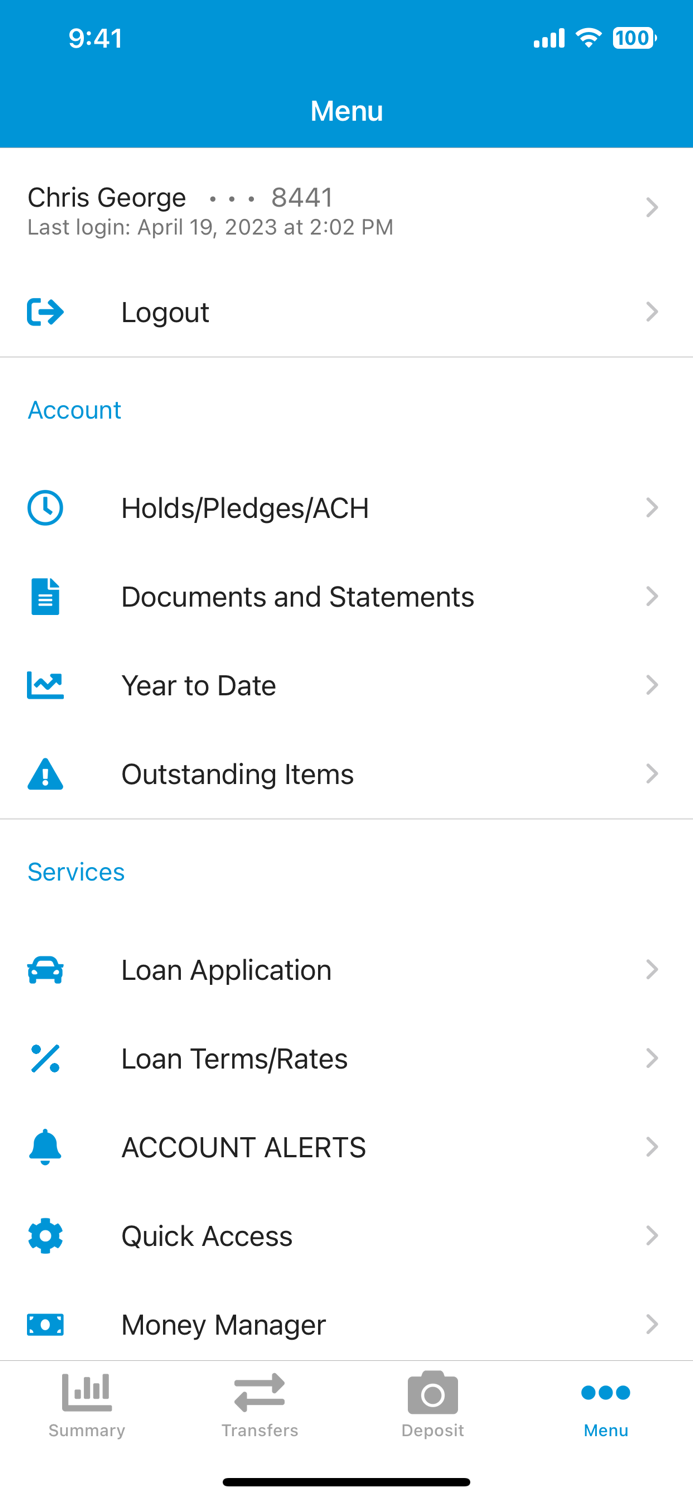Screen dimensions: 693x1500
Task: Click the Loan Application car icon
Action: tap(45, 969)
